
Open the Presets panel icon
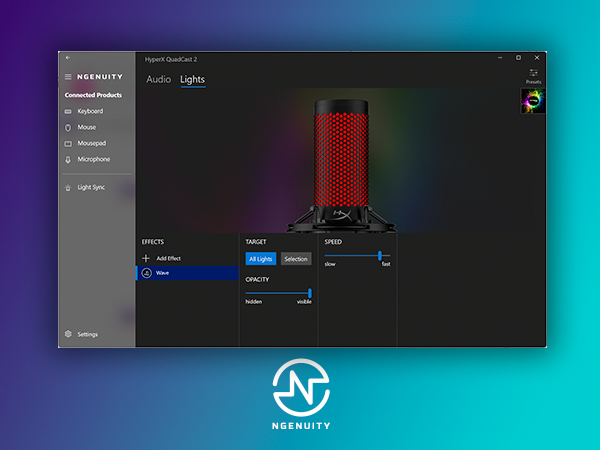tap(533, 73)
